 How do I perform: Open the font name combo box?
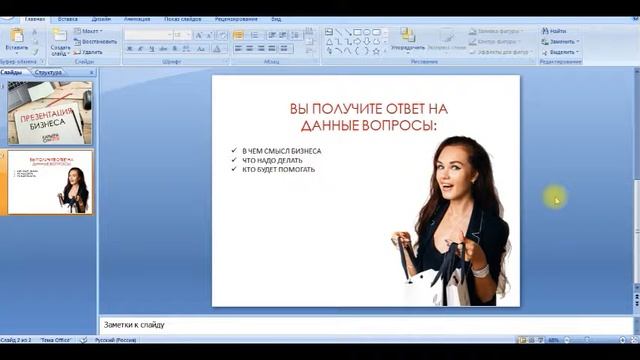[148, 36]
